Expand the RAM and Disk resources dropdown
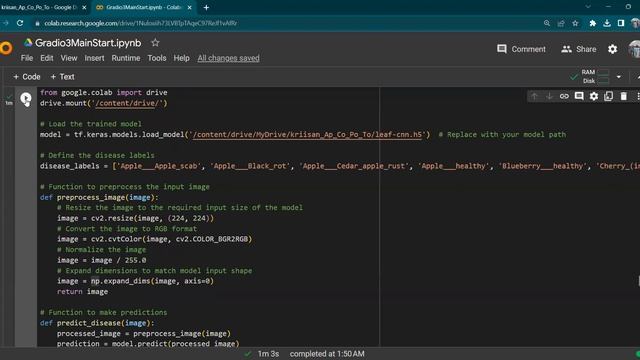640x360 pixels. point(619,77)
